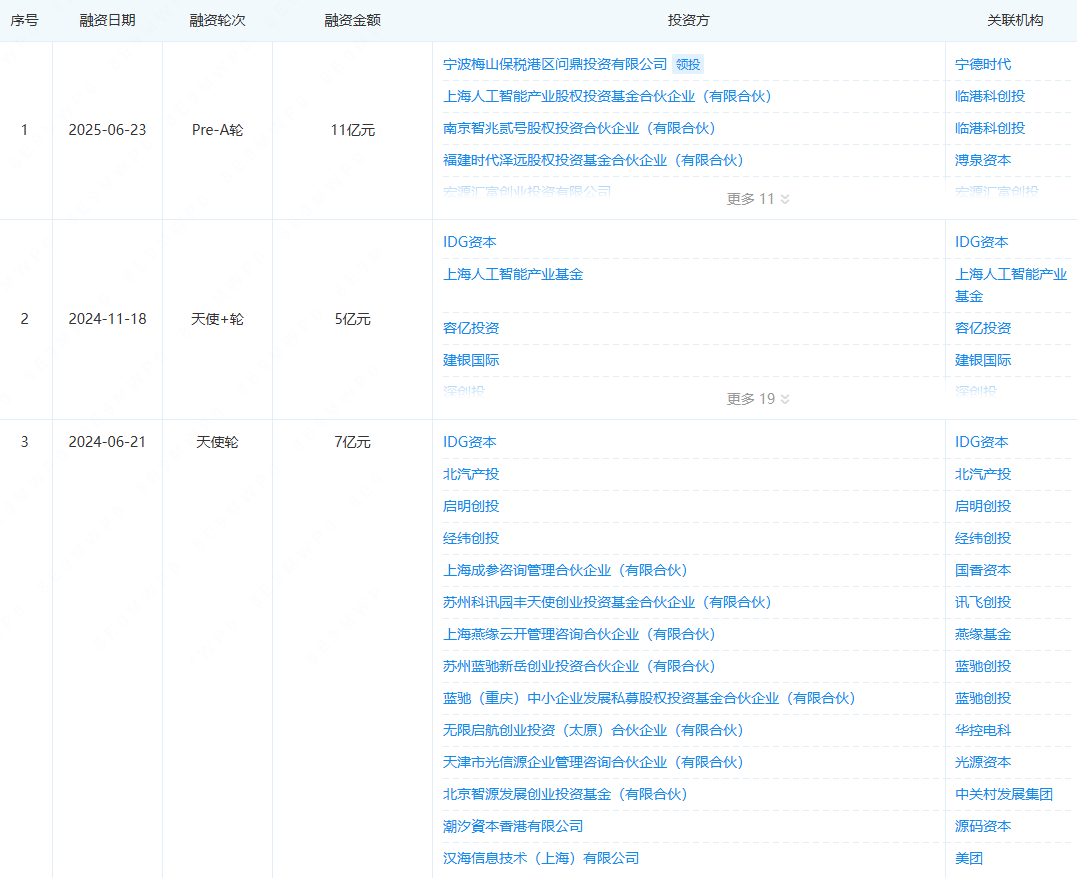Click the 国香资本 related institution link

[x=984, y=569]
